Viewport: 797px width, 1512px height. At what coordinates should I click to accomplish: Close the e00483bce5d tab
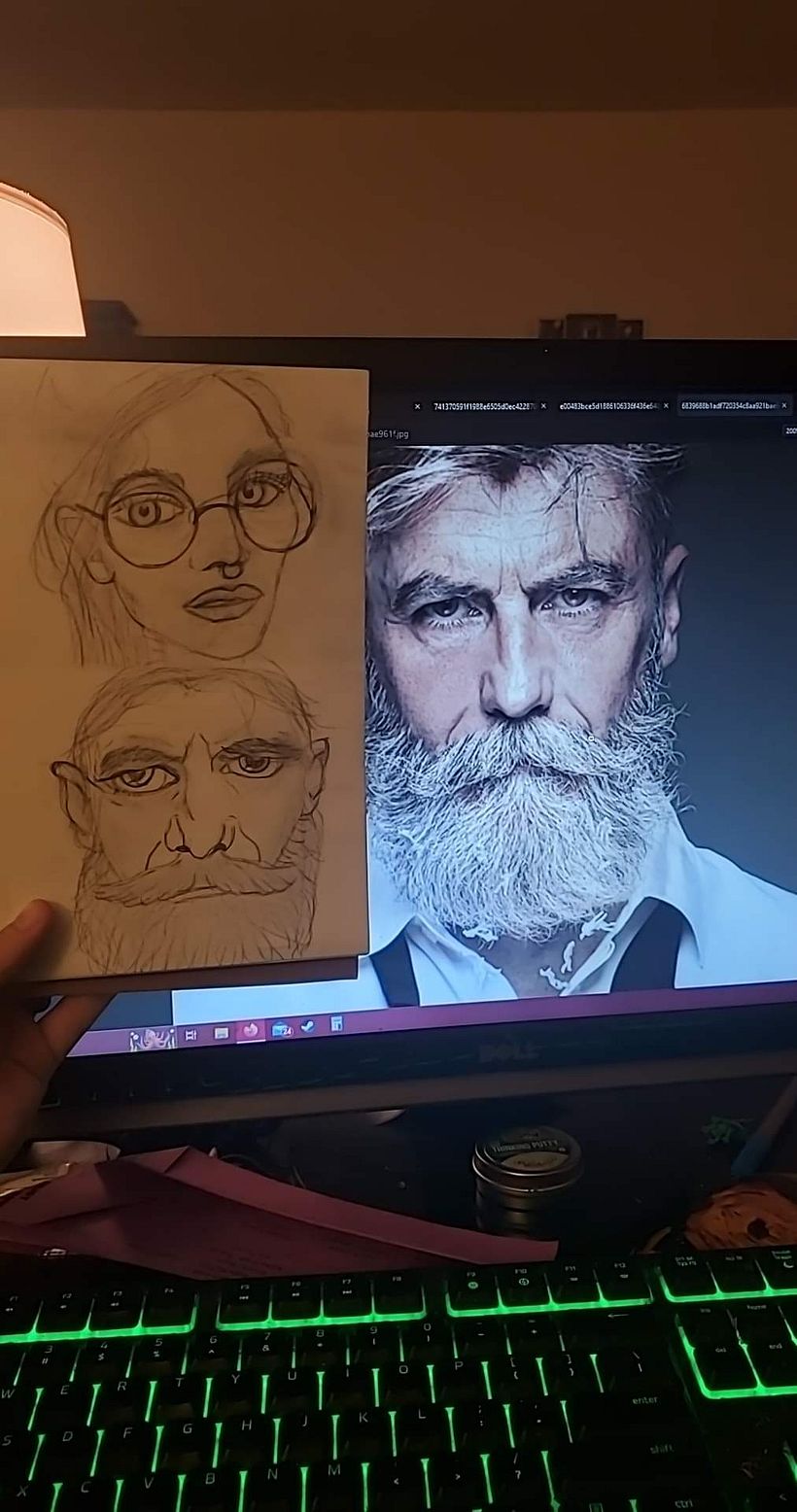point(666,406)
